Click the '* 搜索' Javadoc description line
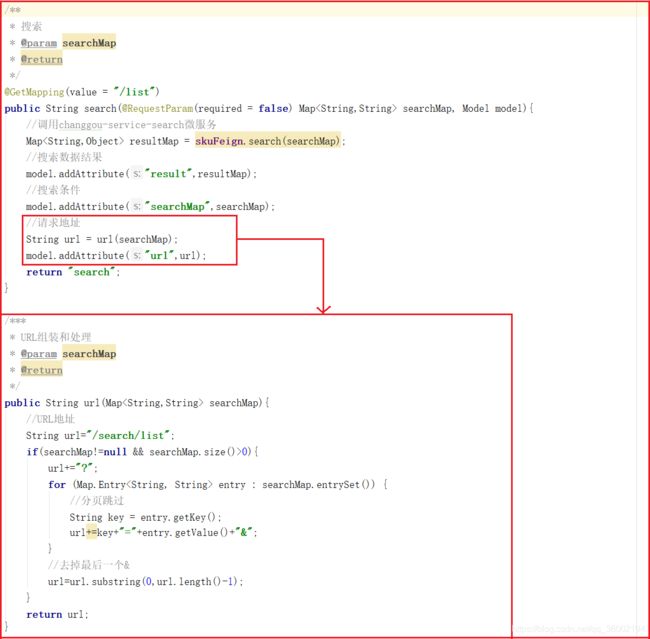650x639 pixels. [26, 27]
